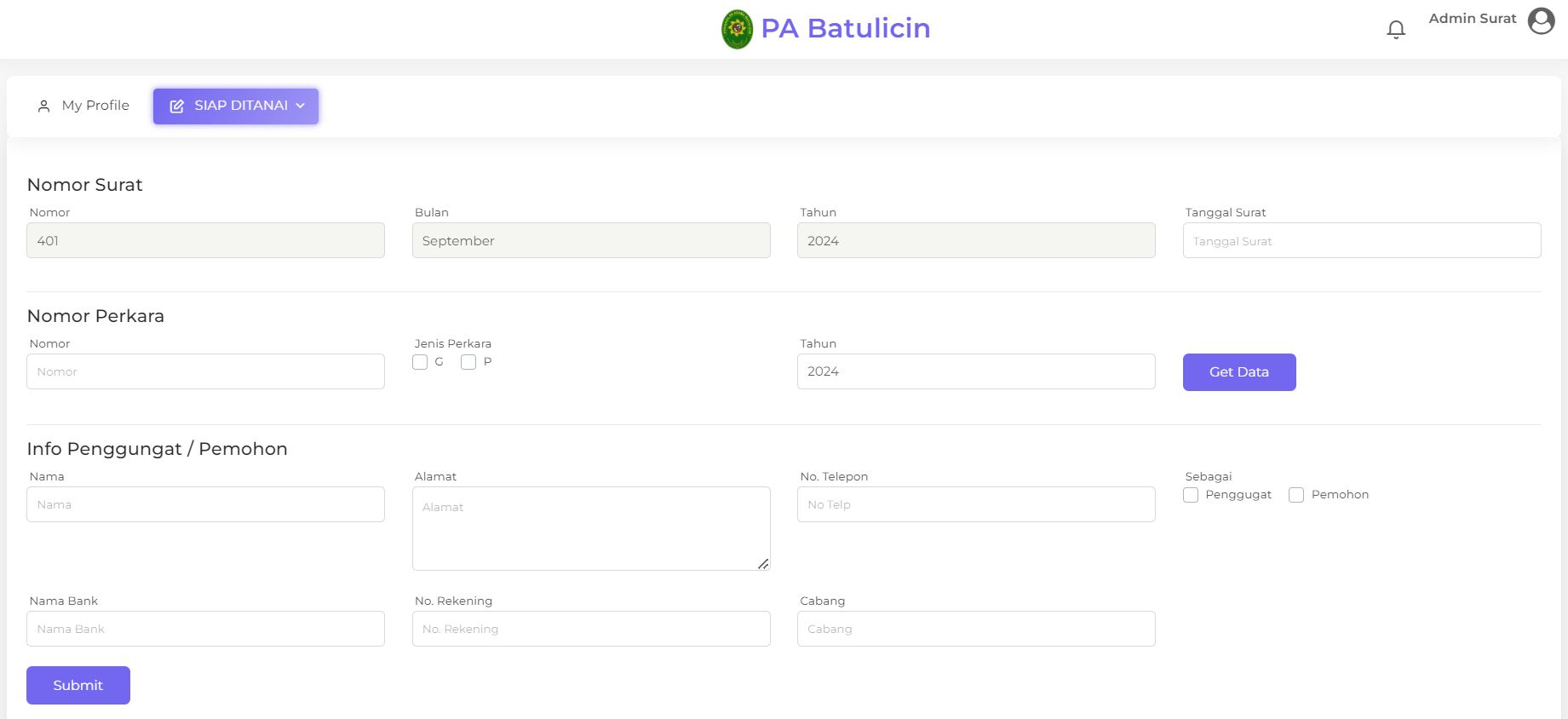Open the Admin Surat user avatar
Screen dimensions: 1568x719
click(1541, 20)
